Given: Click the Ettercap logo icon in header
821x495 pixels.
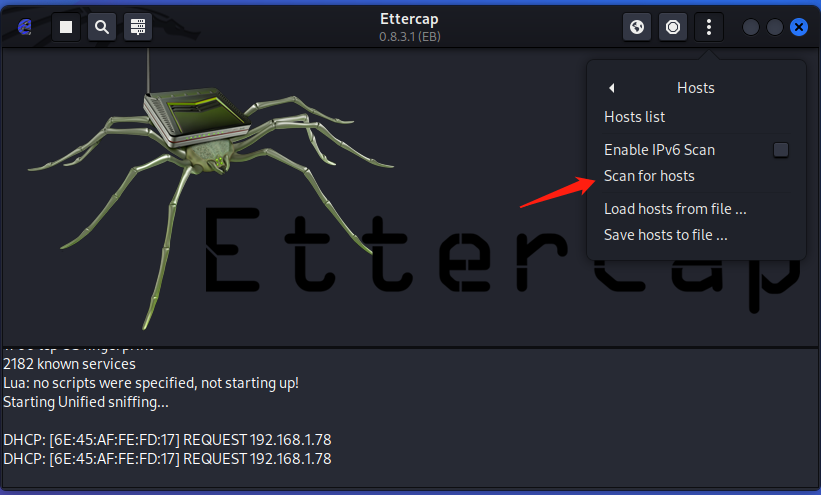Looking at the screenshot, I should coord(24,27).
